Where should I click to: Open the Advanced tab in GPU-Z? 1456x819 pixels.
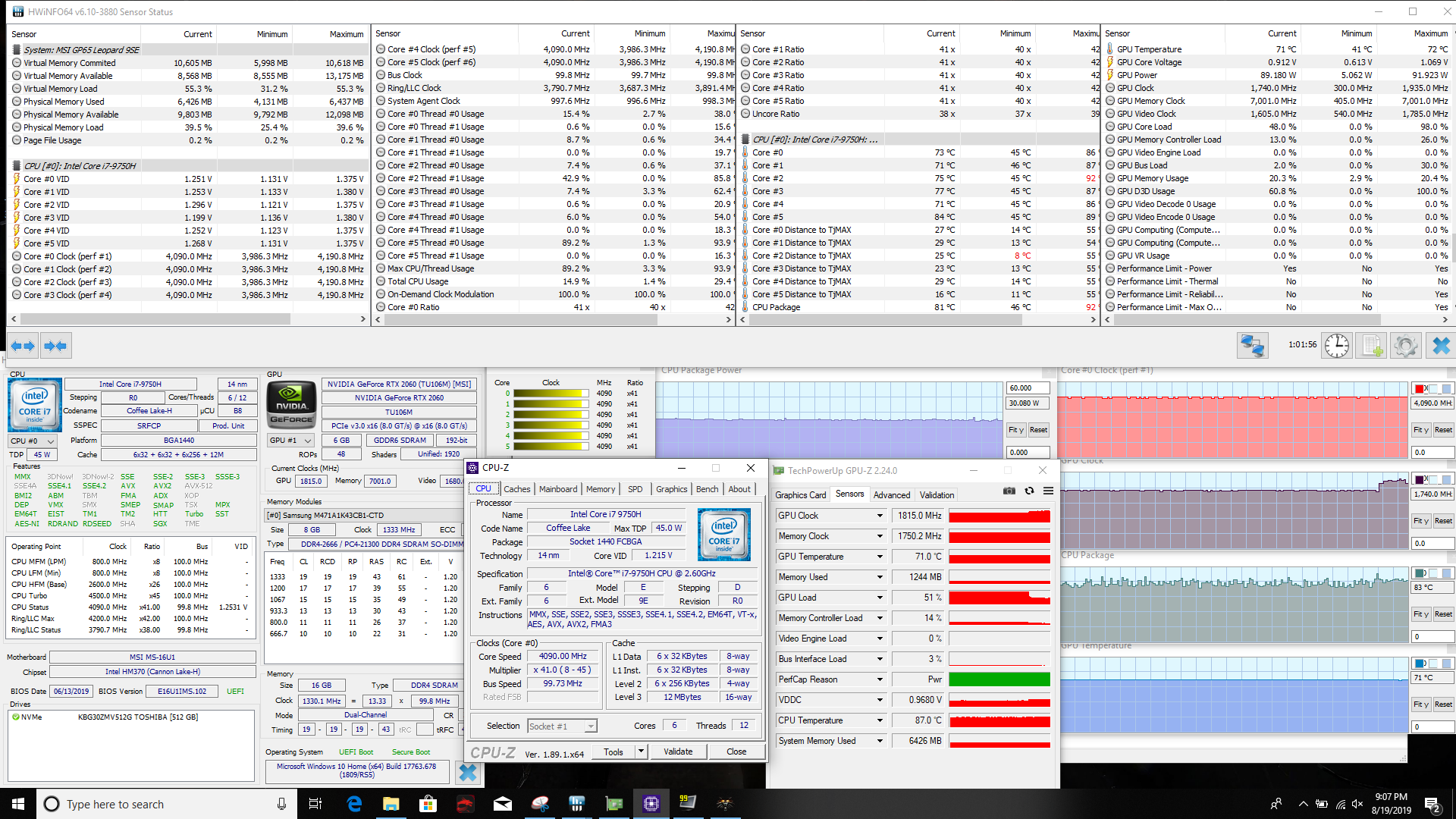tap(891, 494)
